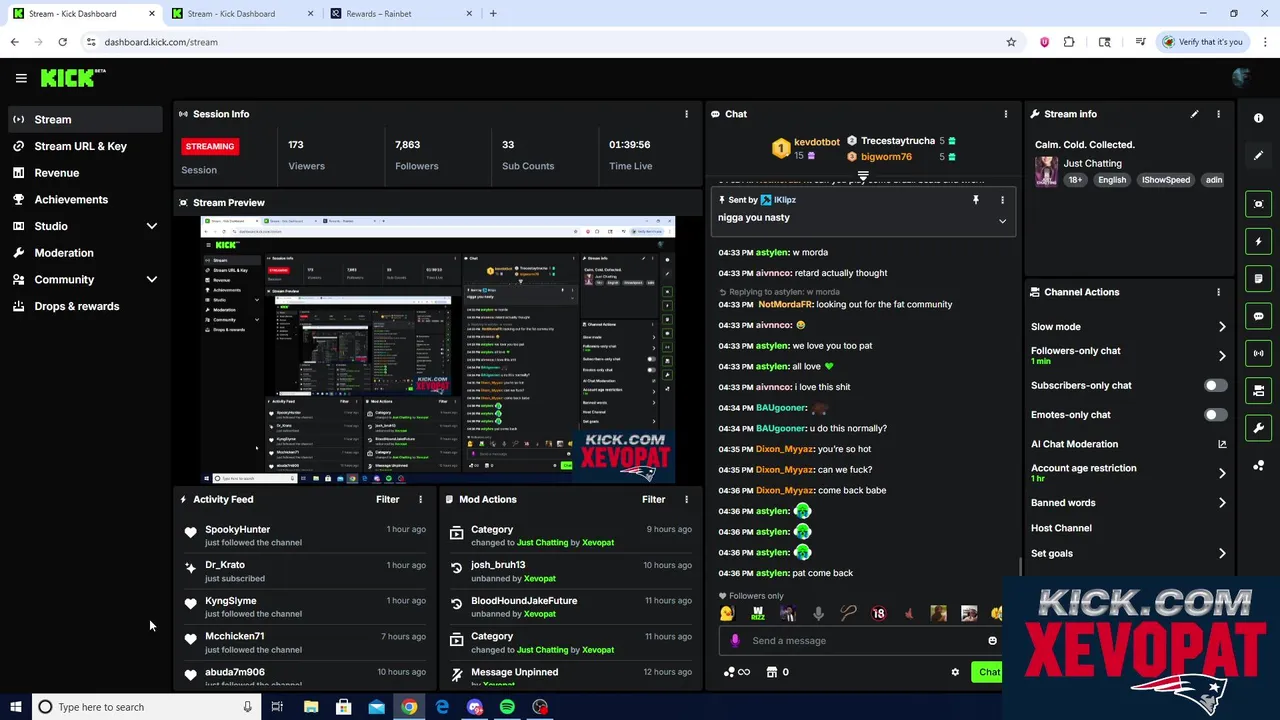Viewport: 1280px width, 720px height.
Task: Open the Stream preview panel icon in right rail
Action: 1258,204
